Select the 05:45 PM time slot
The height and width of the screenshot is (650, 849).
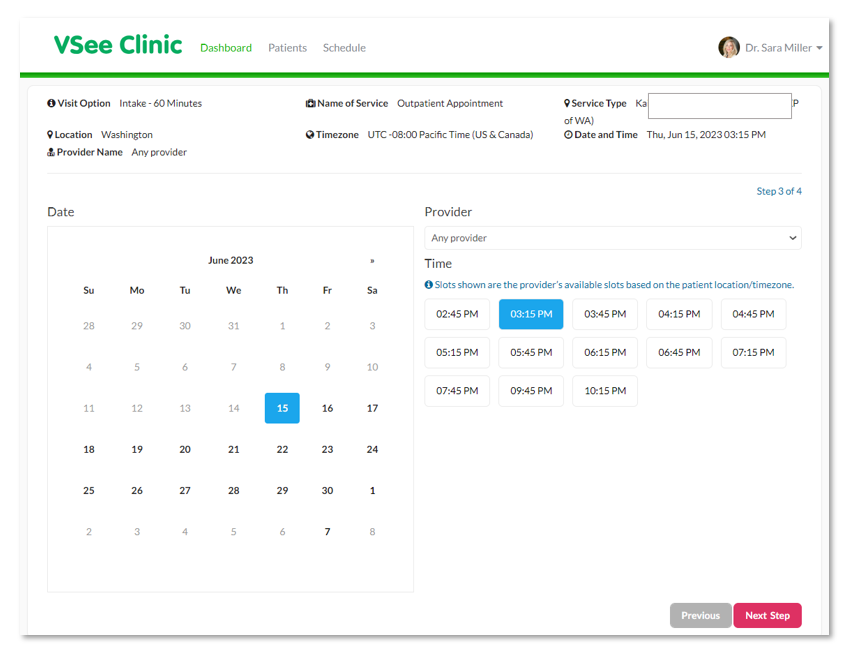[531, 353]
